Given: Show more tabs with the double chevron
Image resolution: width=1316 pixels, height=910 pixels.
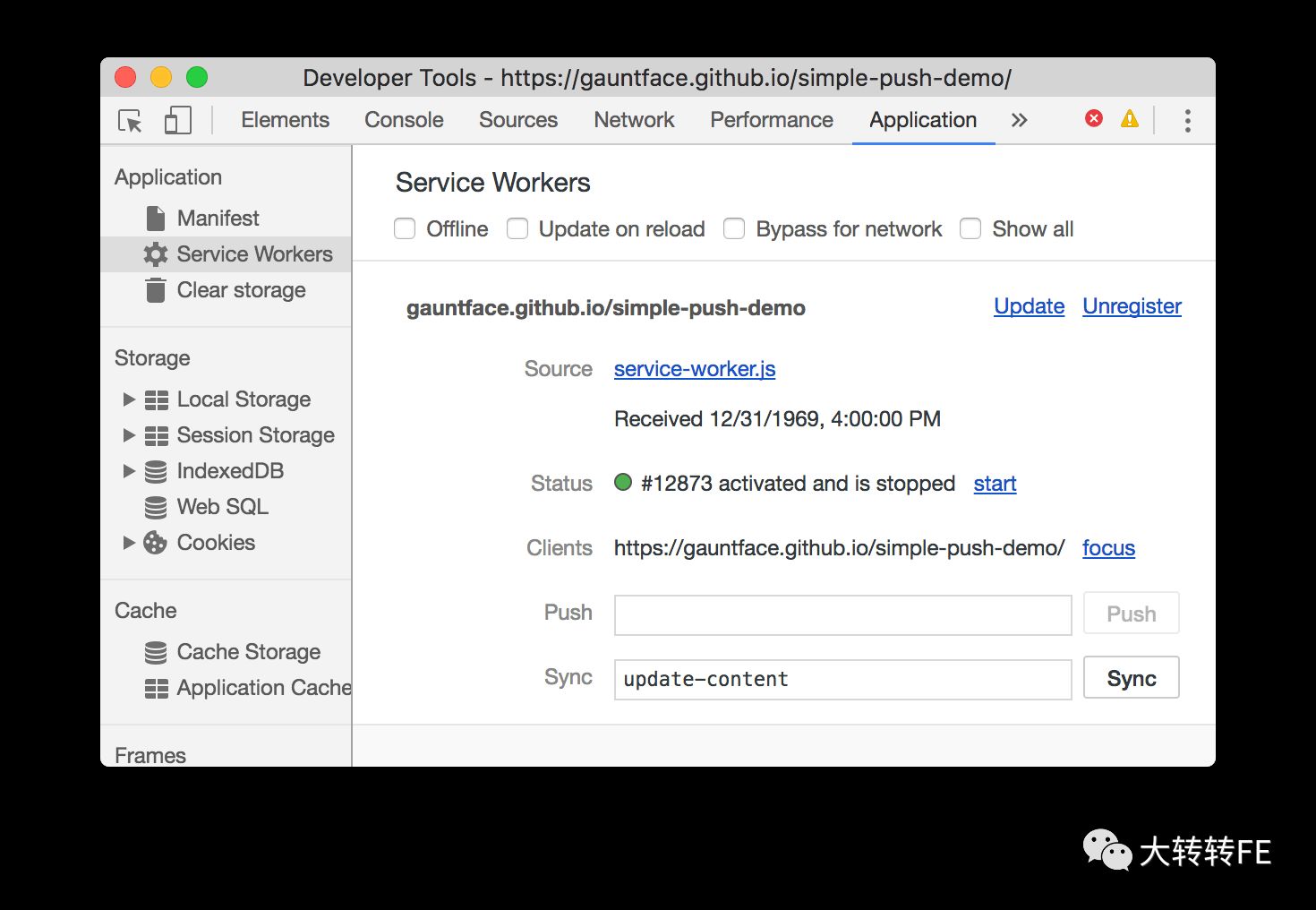Looking at the screenshot, I should coord(1019,120).
